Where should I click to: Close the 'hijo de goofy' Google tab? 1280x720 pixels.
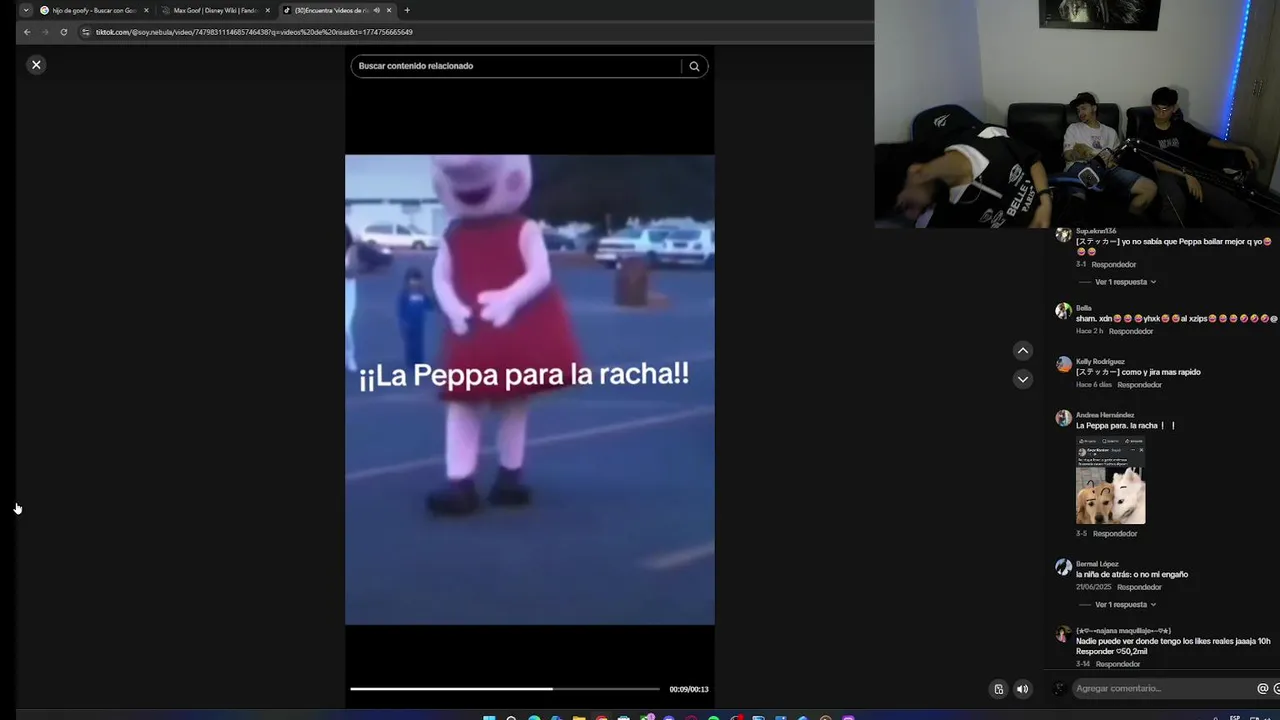coord(146,10)
